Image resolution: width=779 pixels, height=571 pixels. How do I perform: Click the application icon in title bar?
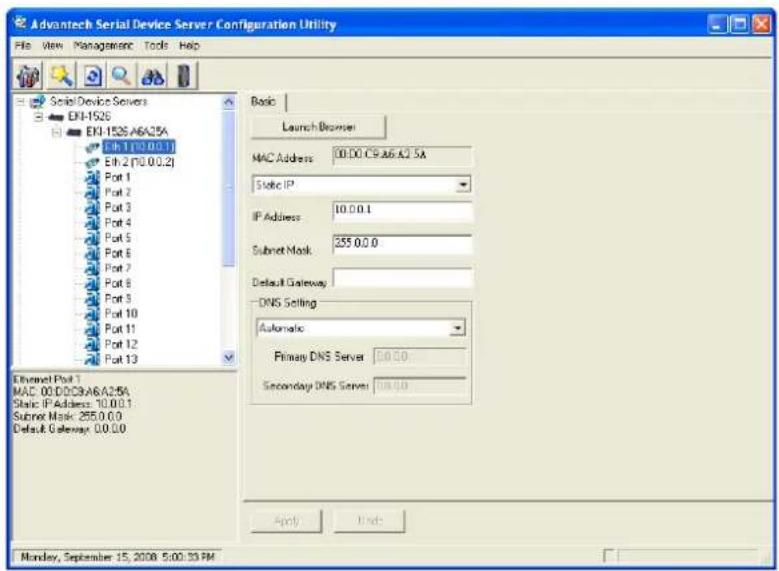pos(20,23)
